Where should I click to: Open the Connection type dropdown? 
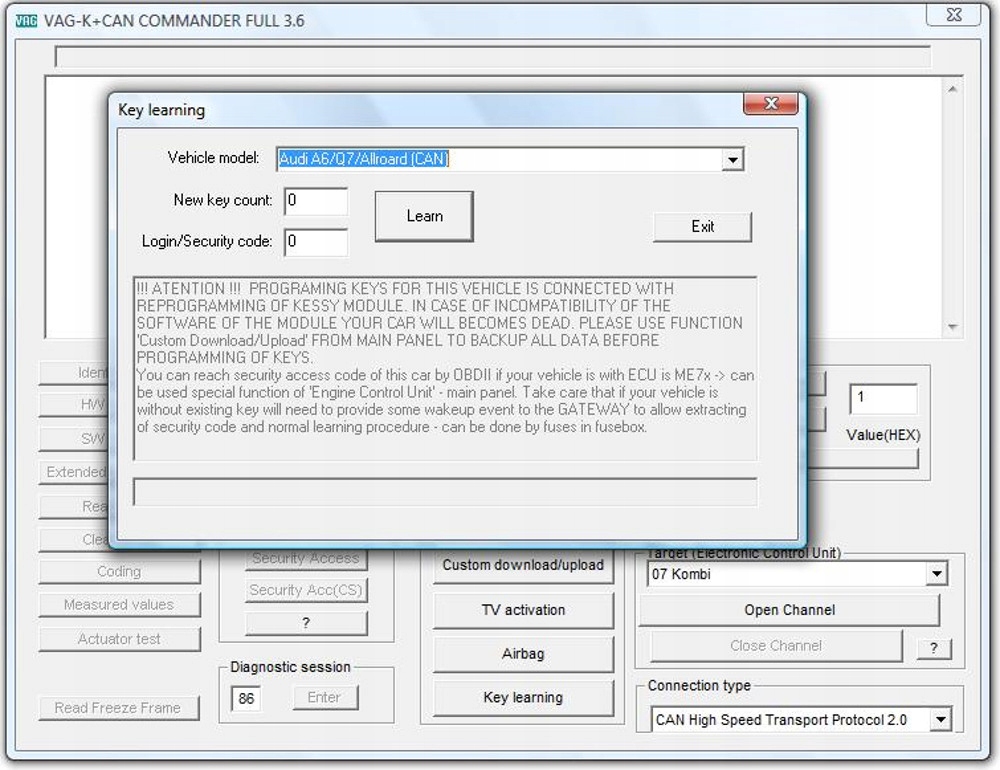tap(940, 718)
